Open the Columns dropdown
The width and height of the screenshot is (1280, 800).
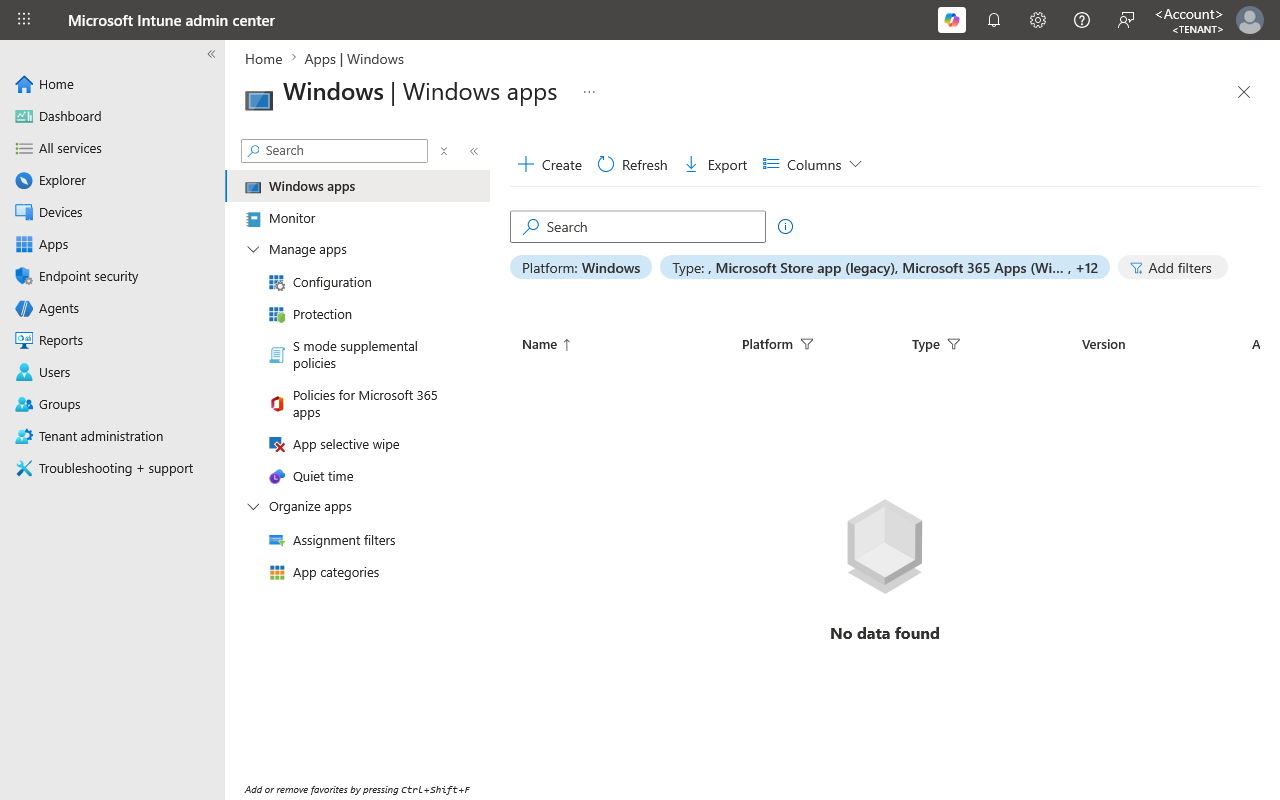(x=812, y=165)
